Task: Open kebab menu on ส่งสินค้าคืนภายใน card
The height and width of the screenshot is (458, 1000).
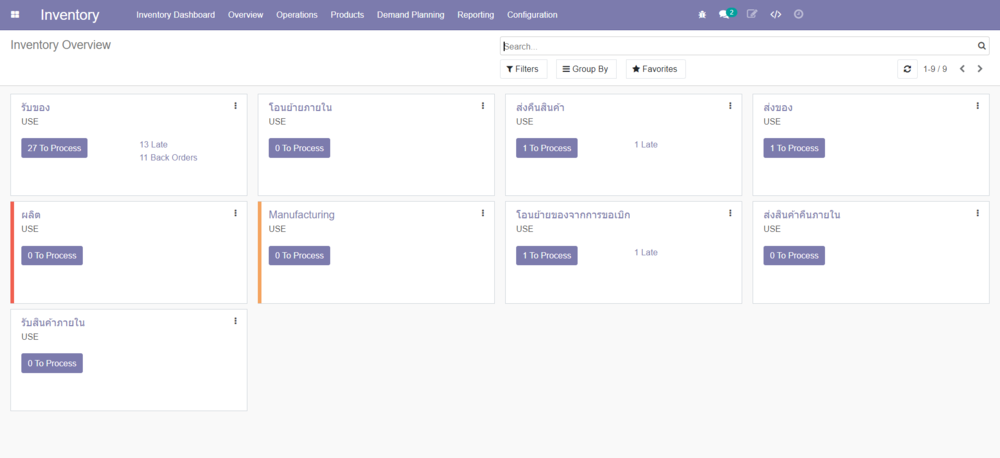Action: pos(978,213)
